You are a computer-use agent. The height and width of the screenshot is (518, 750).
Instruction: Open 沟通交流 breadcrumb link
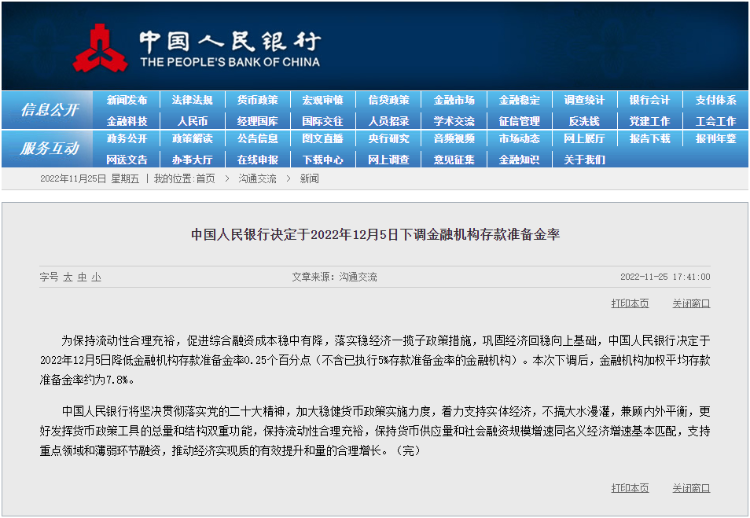tap(257, 179)
